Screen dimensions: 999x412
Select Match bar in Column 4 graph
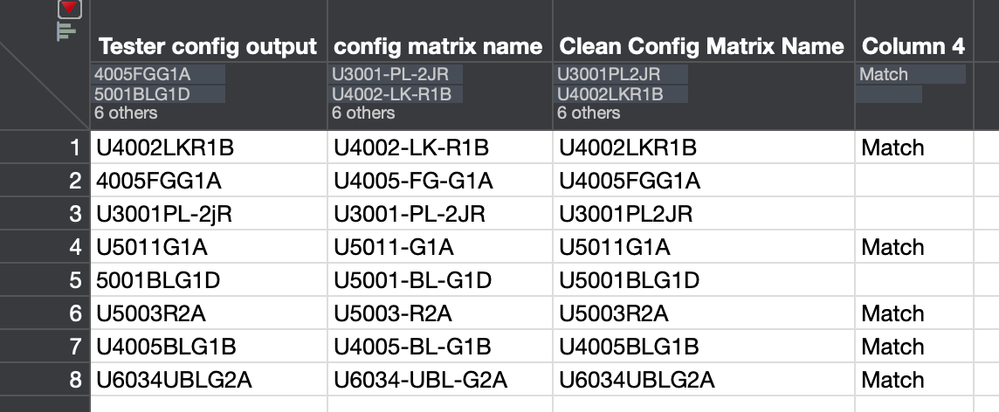[912, 74]
